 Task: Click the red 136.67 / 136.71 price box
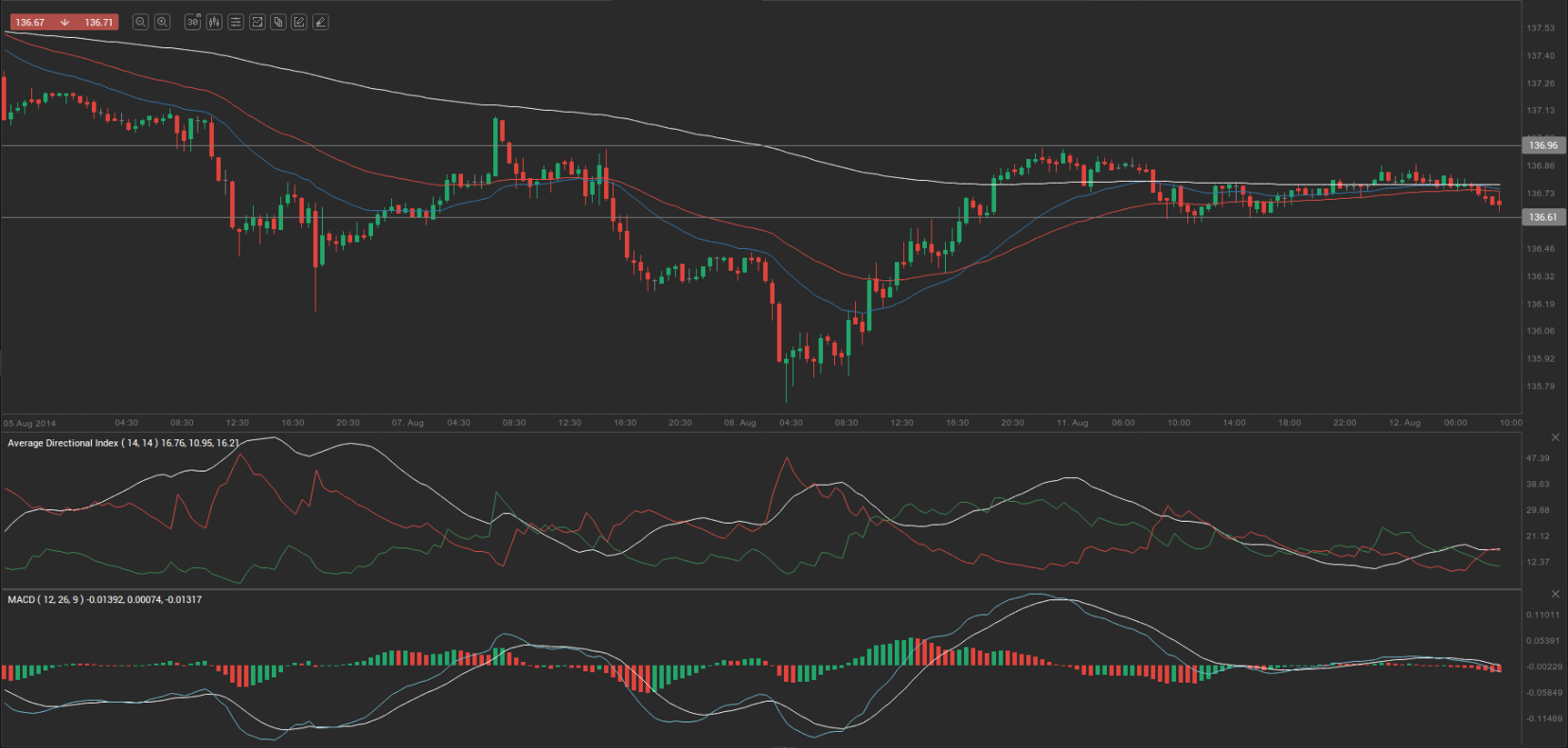tap(63, 22)
